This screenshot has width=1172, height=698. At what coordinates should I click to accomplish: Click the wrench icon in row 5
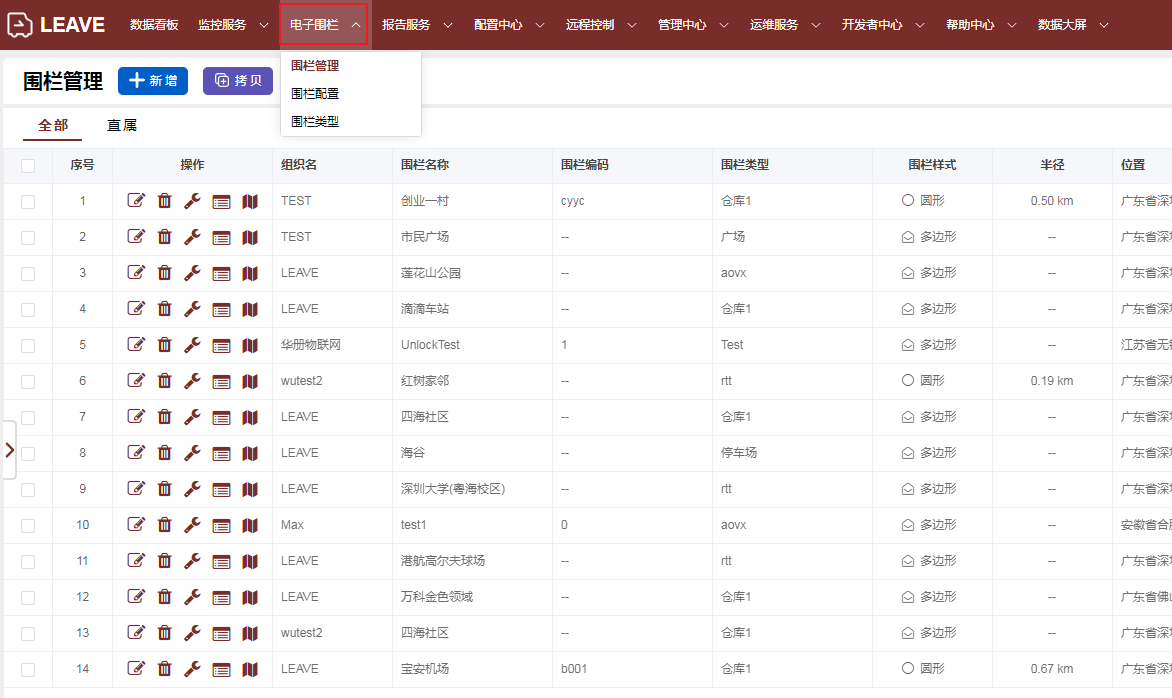[x=192, y=345]
